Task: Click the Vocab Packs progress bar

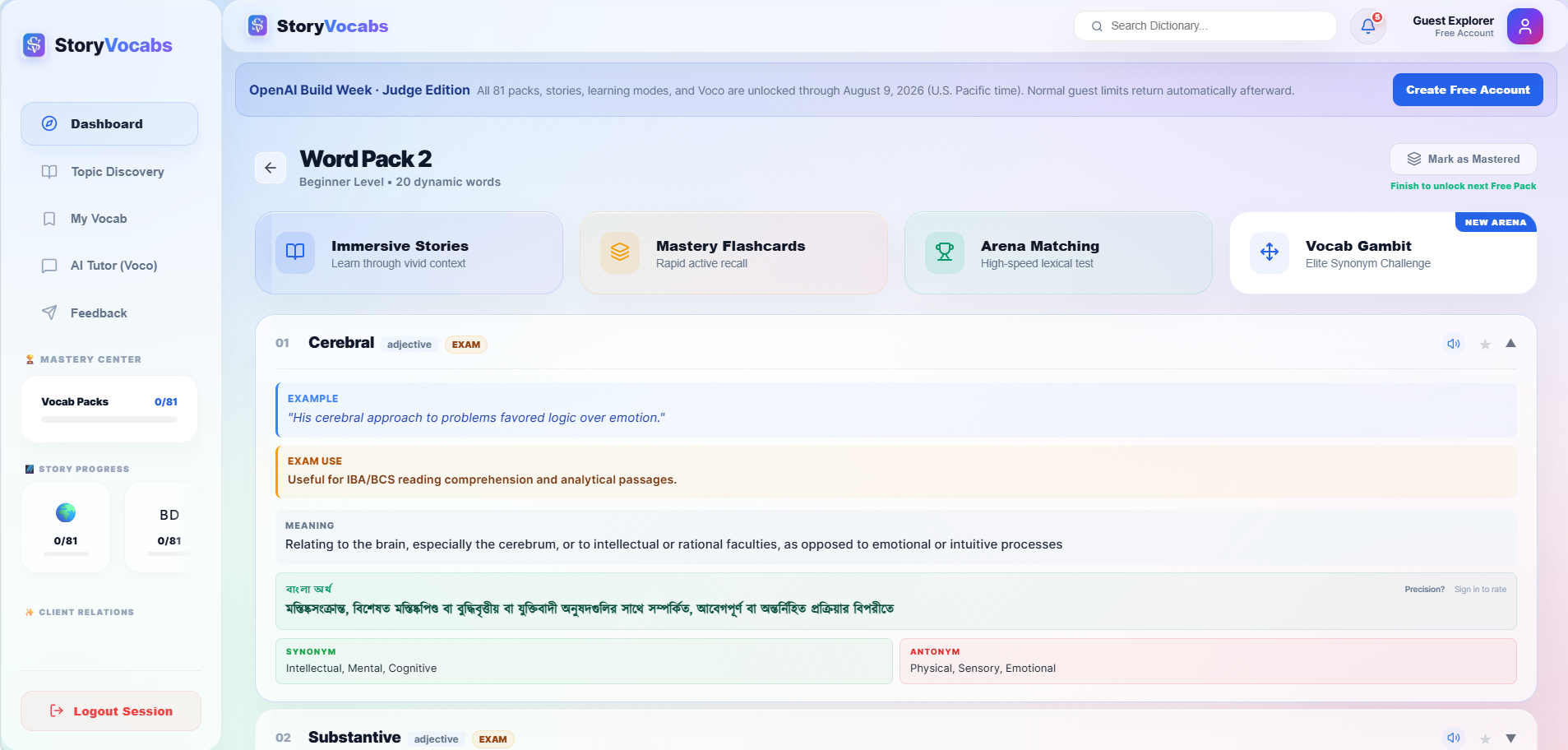Action: point(109,419)
